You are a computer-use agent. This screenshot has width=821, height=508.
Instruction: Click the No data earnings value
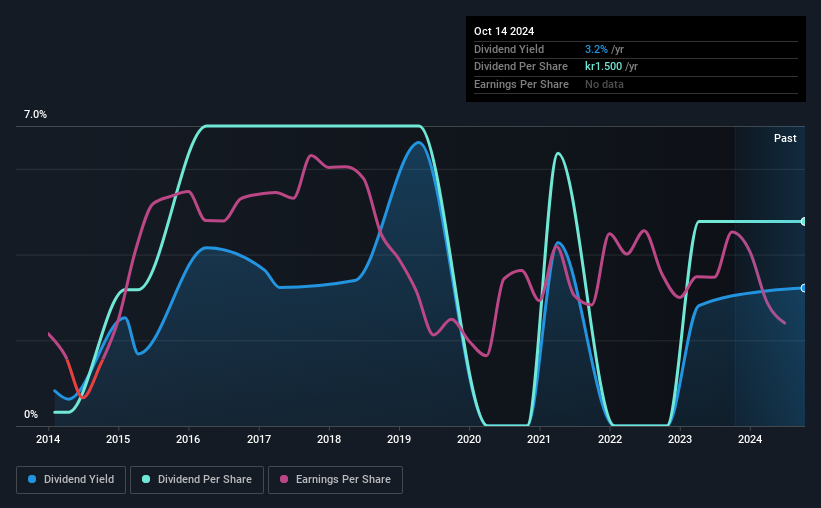[604, 84]
